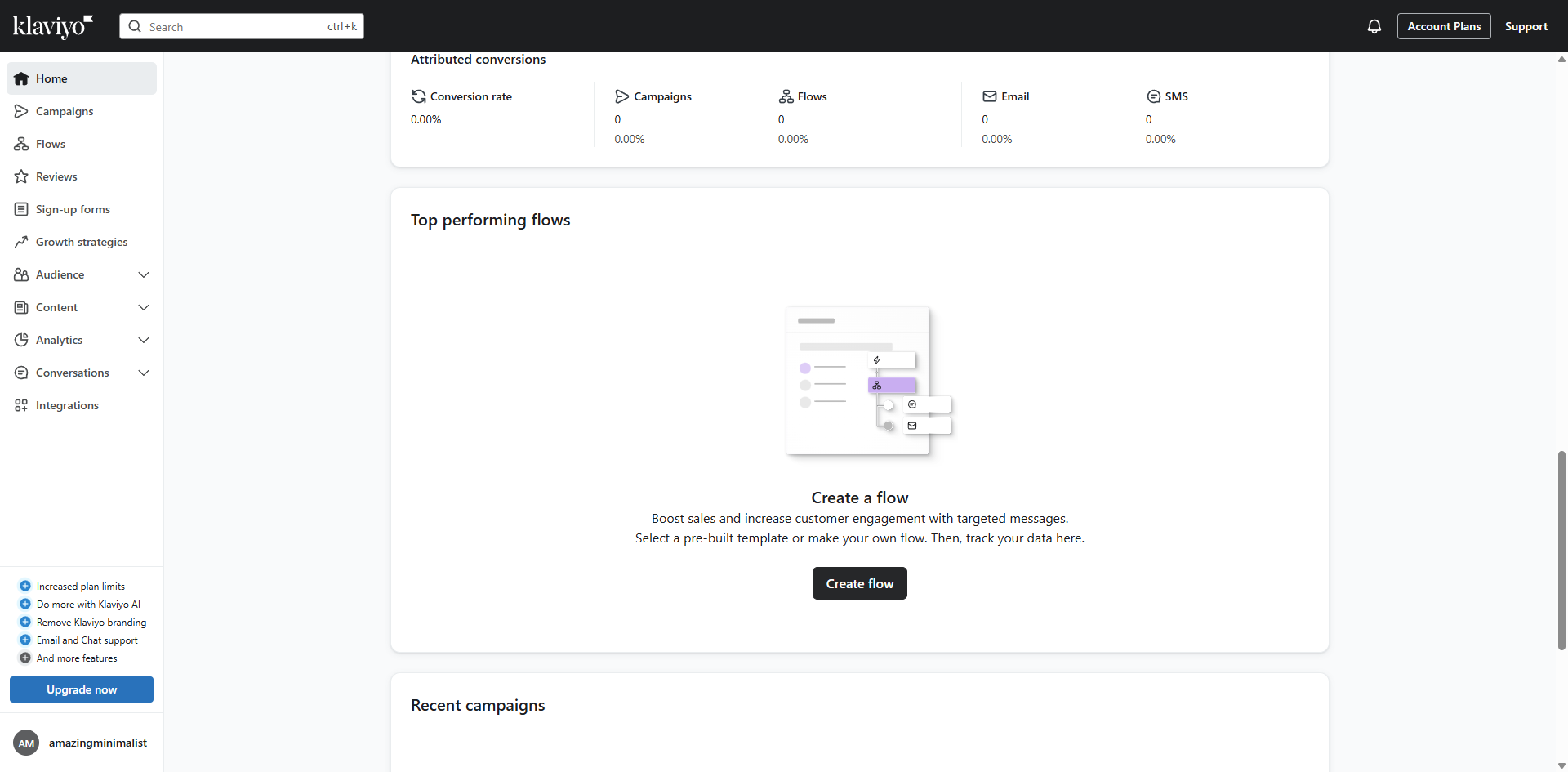Expand the Analytics submenu chevron
The width and height of the screenshot is (1568, 772).
click(144, 340)
